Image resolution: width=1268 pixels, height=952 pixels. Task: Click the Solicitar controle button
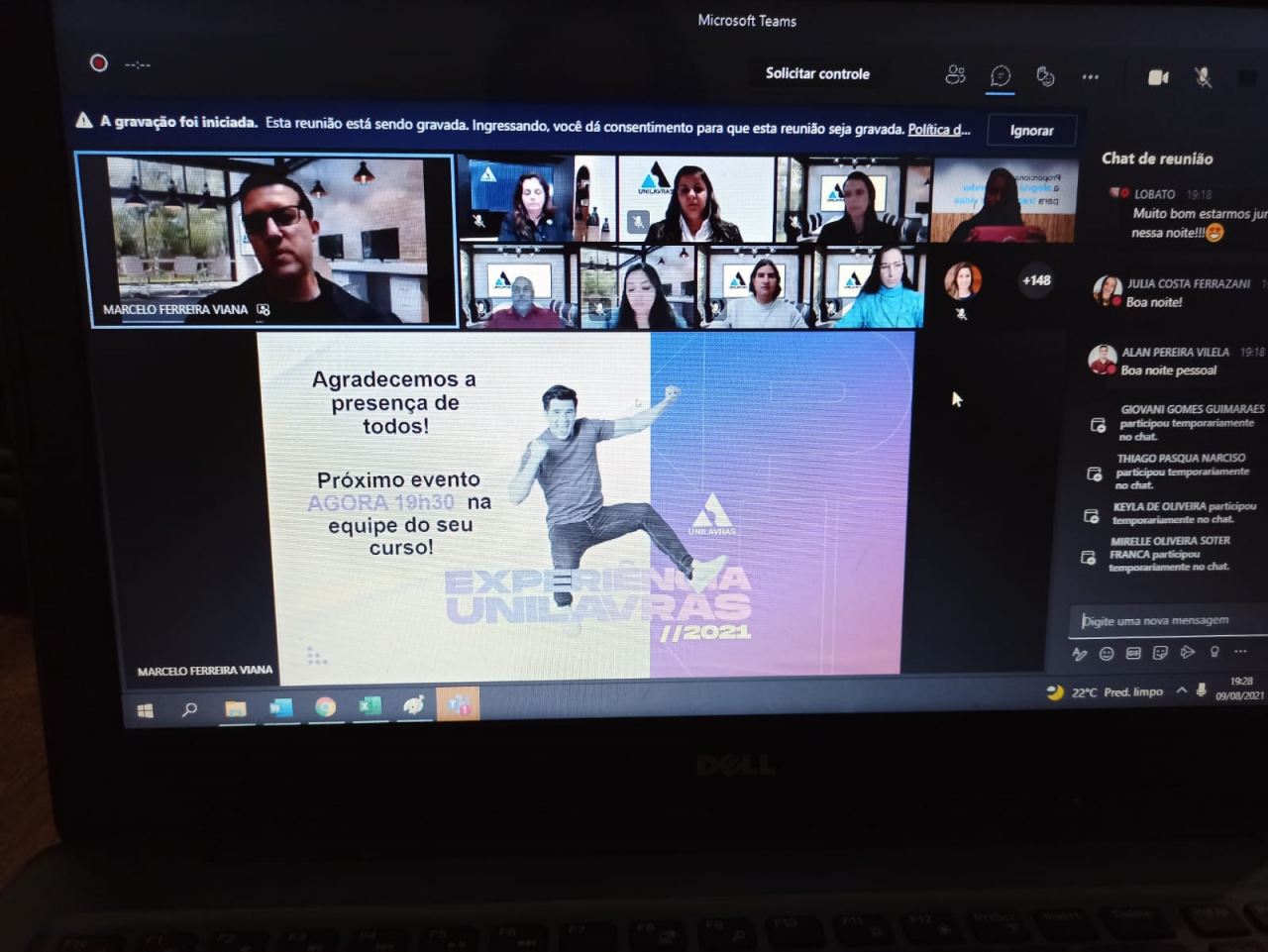tap(817, 73)
